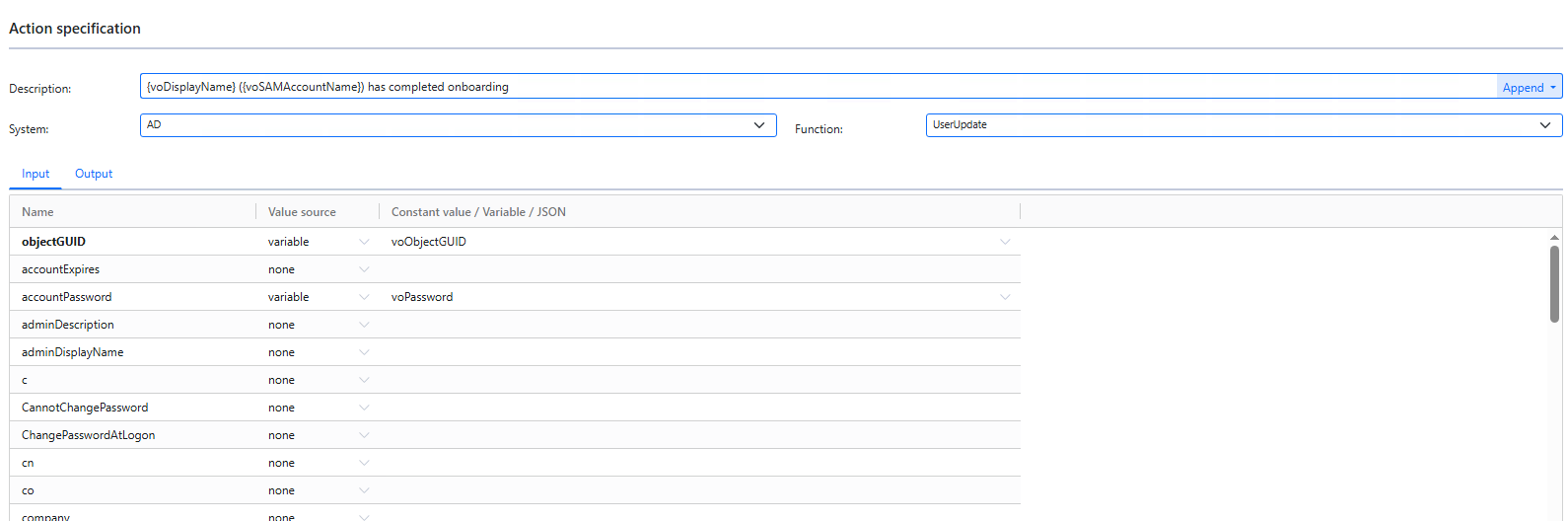
Task: Click the voObjectGUID variable value
Action: [x=429, y=242]
